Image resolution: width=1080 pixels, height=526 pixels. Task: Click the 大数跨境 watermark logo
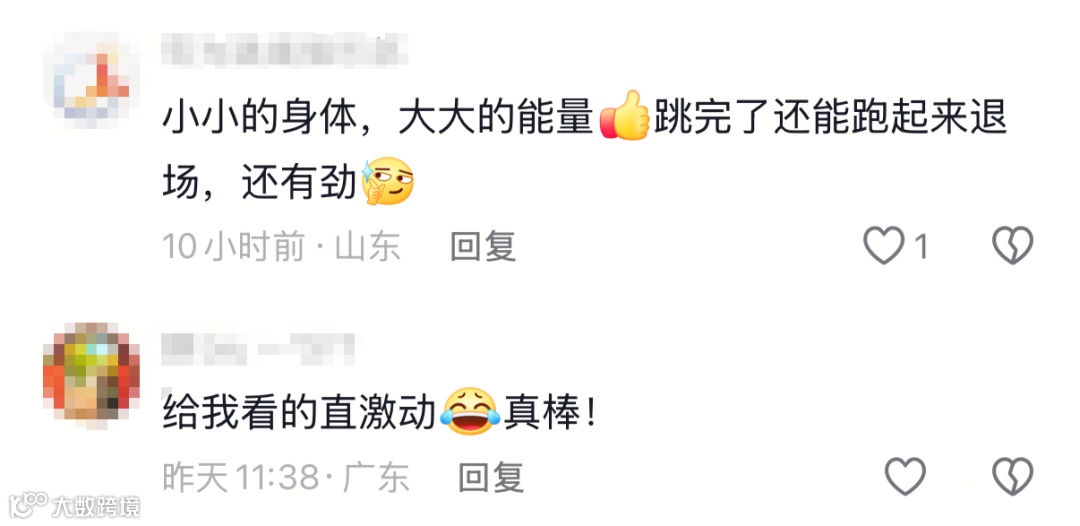pos(74,506)
